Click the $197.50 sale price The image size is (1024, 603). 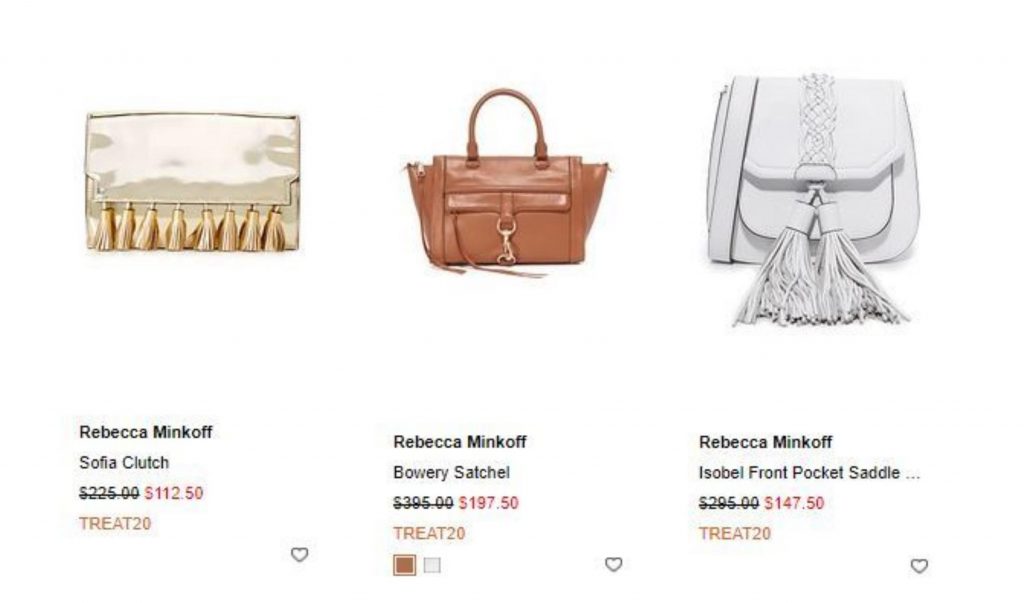488,503
